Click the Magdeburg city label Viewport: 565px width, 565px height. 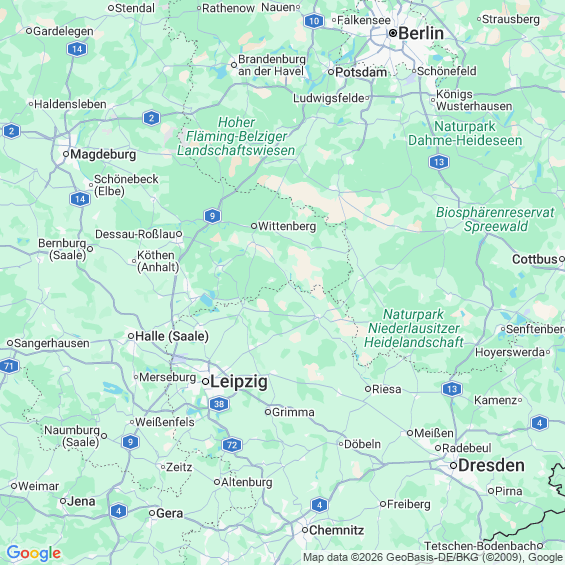[x=103, y=155]
